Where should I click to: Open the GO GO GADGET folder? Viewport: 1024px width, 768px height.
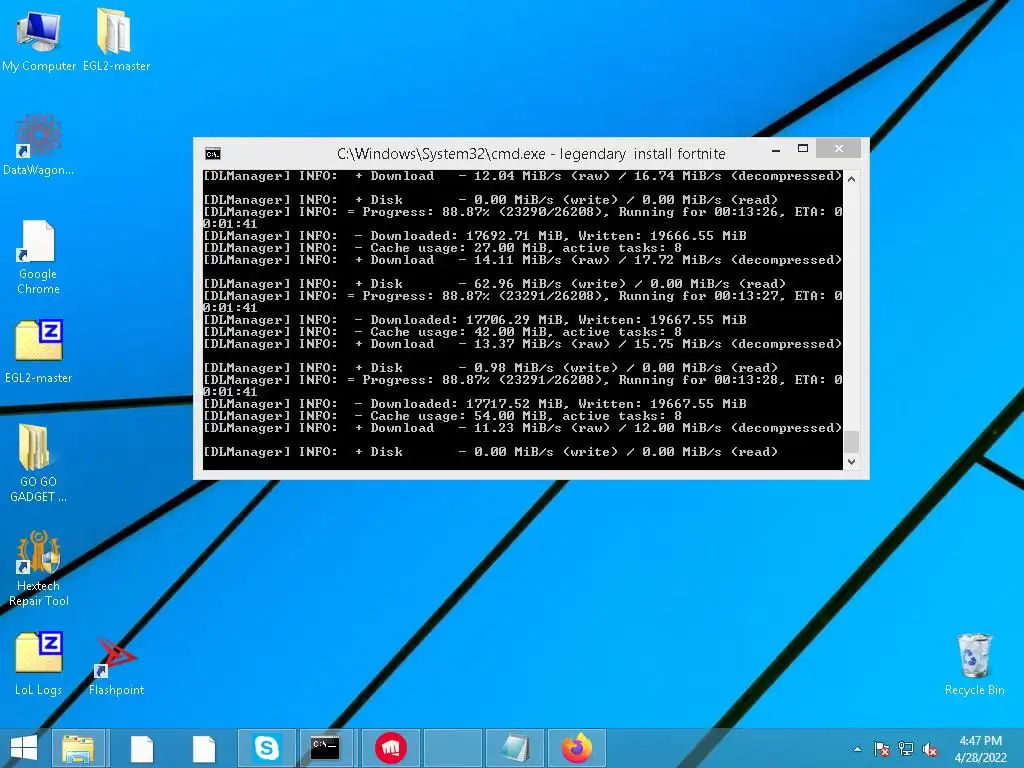[x=39, y=463]
